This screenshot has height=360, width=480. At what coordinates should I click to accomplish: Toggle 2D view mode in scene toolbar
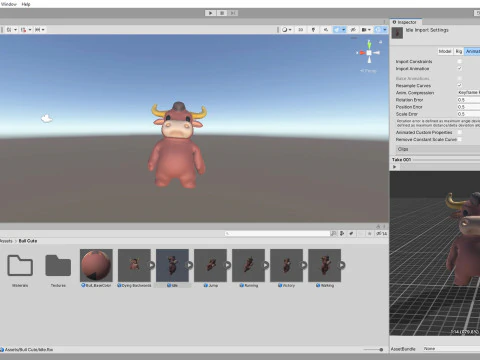(301, 30)
